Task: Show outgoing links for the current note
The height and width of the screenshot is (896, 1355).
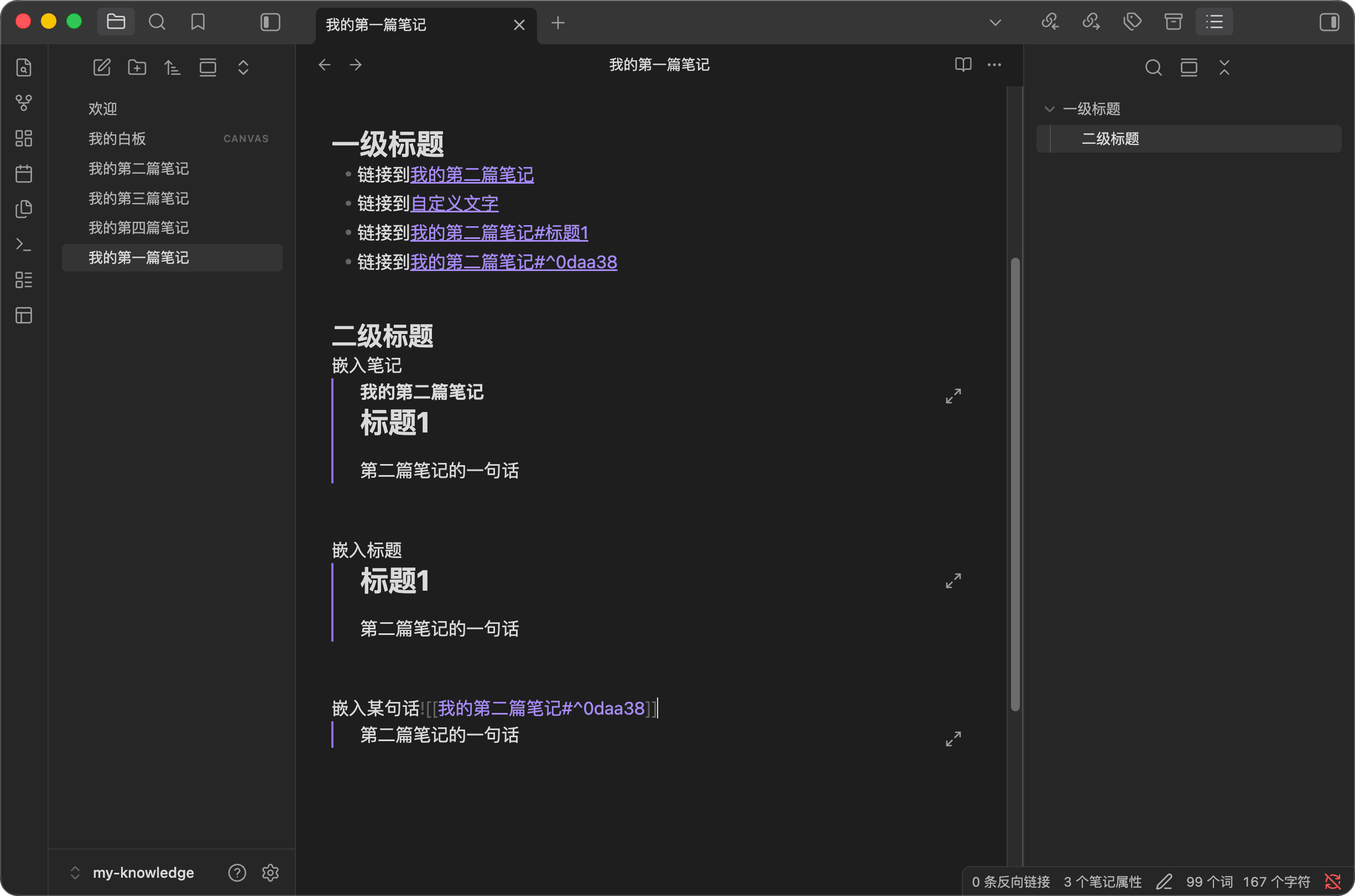Action: [1090, 22]
